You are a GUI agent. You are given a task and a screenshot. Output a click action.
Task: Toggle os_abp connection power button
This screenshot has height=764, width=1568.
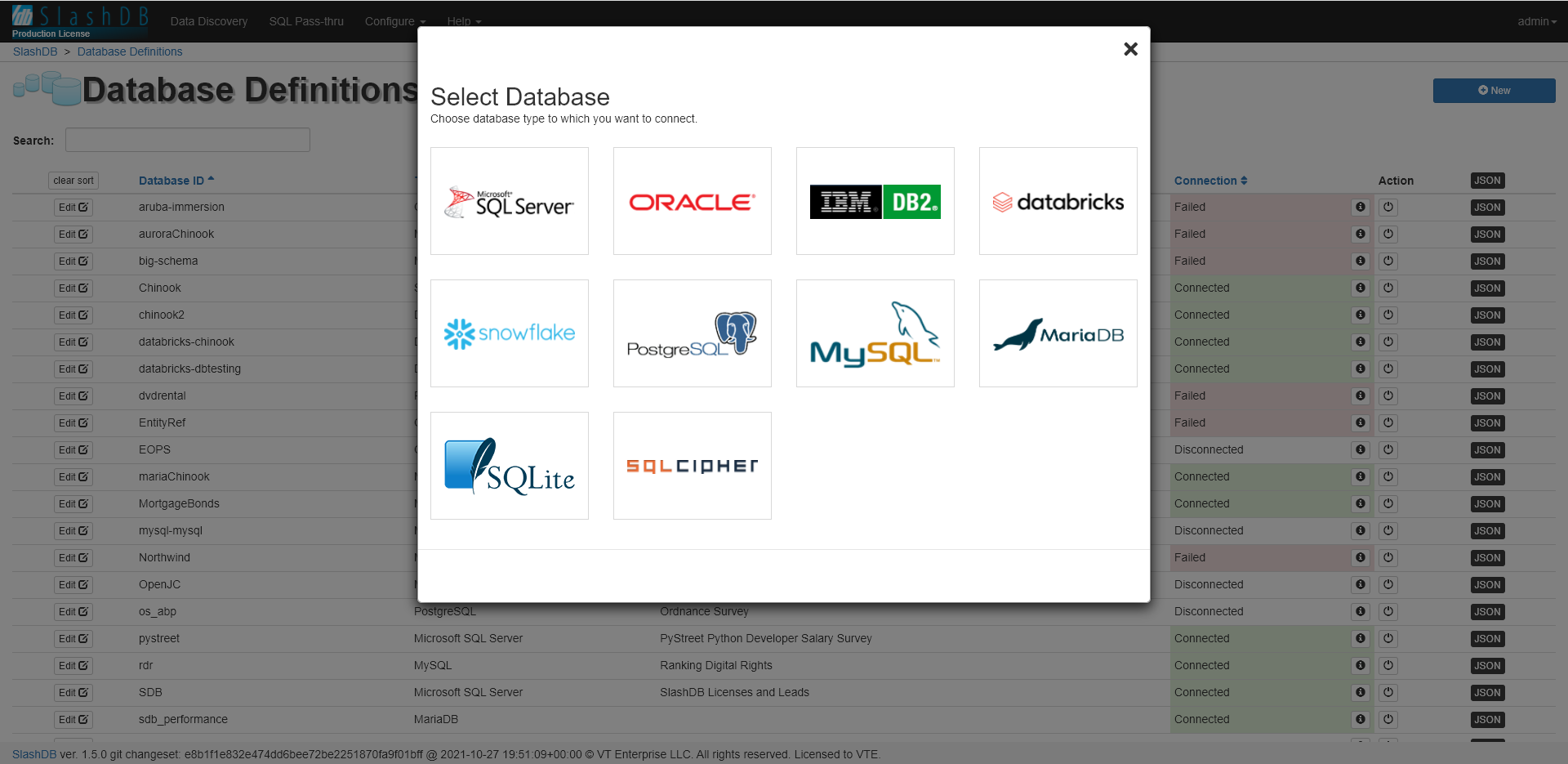[1388, 612]
